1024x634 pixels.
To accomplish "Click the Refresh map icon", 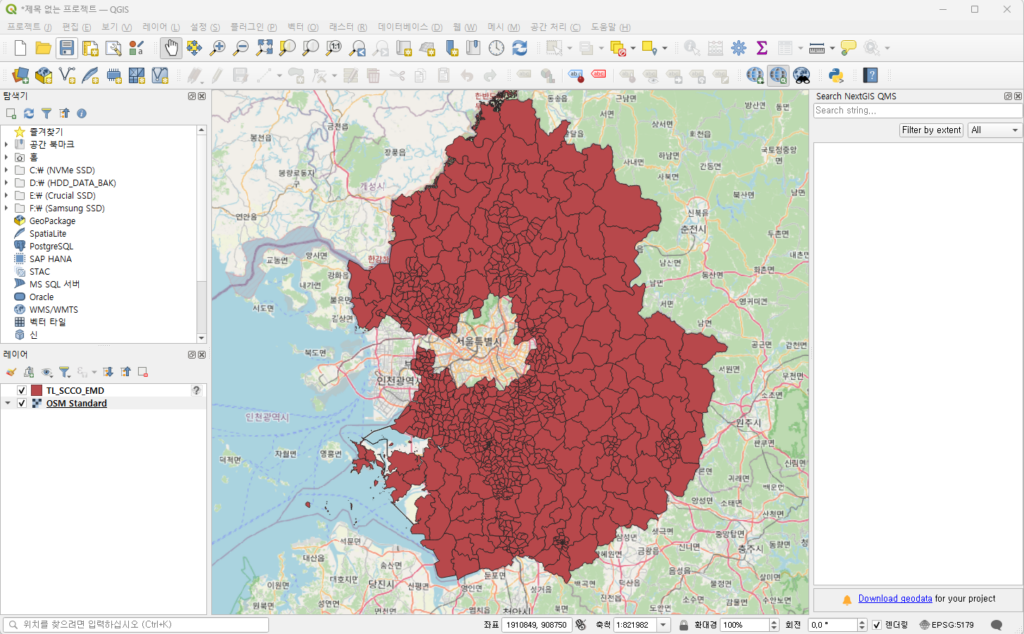I will (520, 47).
